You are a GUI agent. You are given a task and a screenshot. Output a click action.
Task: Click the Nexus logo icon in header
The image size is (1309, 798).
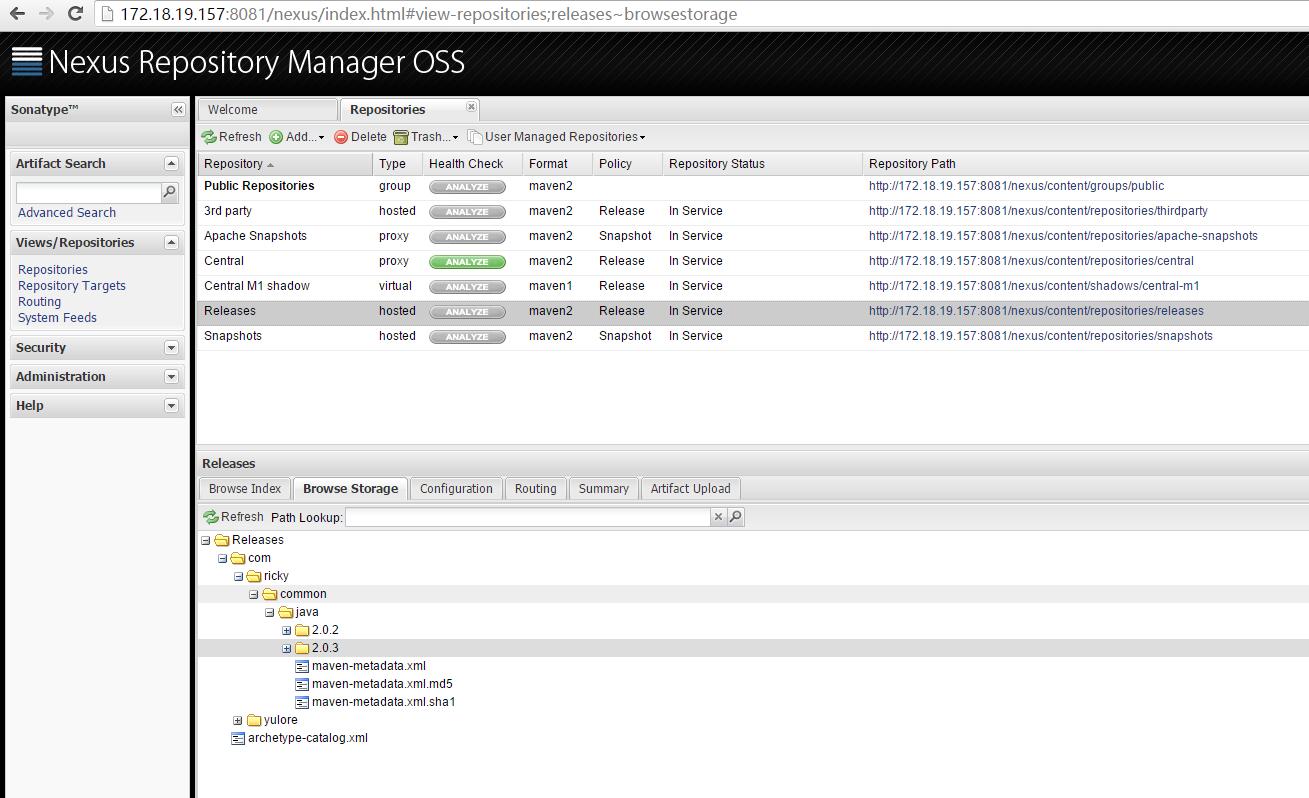click(27, 62)
